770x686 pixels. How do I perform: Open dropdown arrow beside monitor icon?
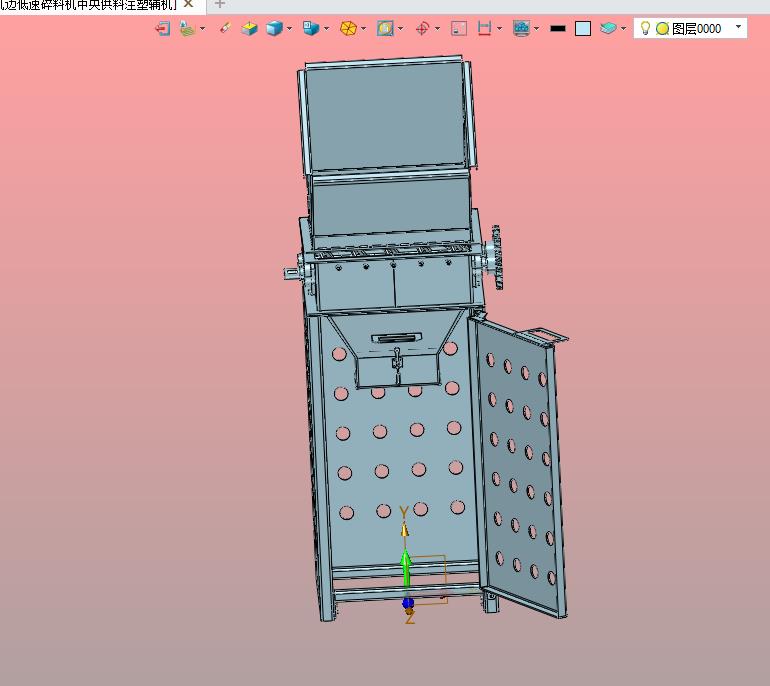tap(536, 28)
